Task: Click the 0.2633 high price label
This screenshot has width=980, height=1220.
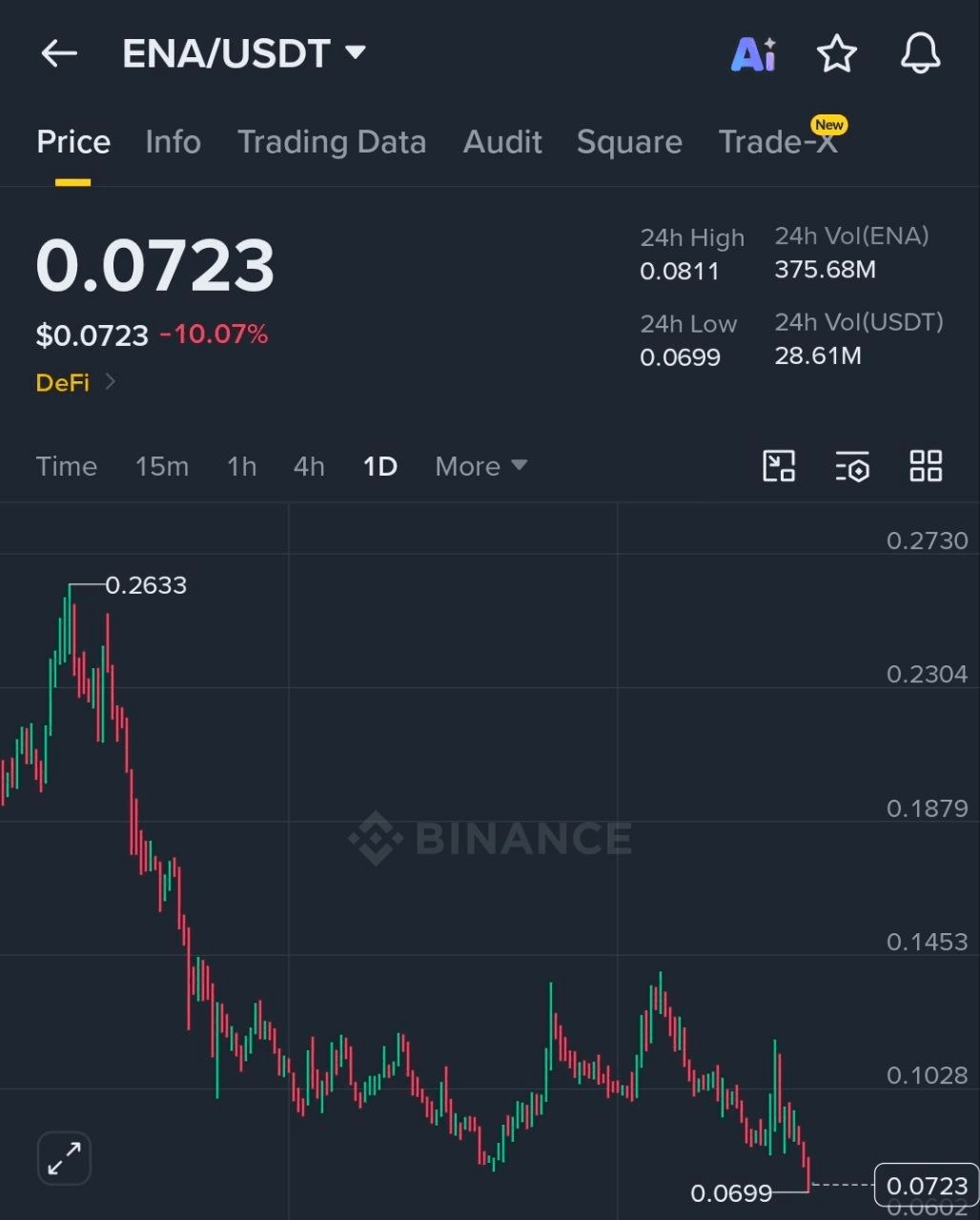Action: [x=146, y=585]
